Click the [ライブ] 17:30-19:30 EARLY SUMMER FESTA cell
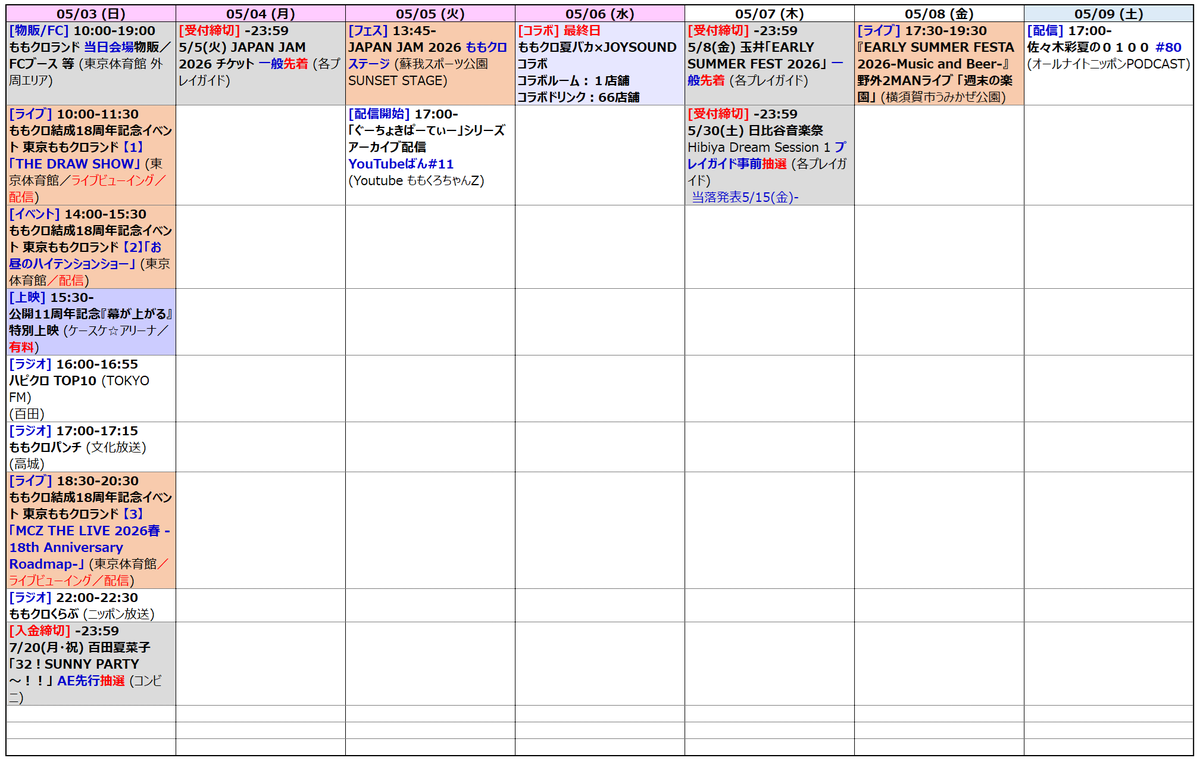Viewport: 1200px width, 761px height. (x=939, y=63)
